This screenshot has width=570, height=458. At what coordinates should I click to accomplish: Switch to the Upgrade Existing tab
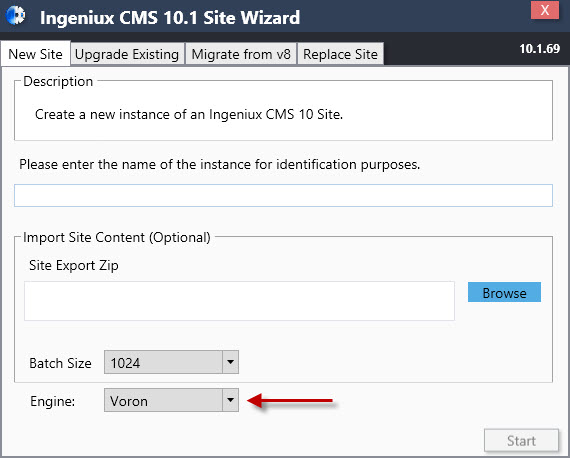click(127, 55)
